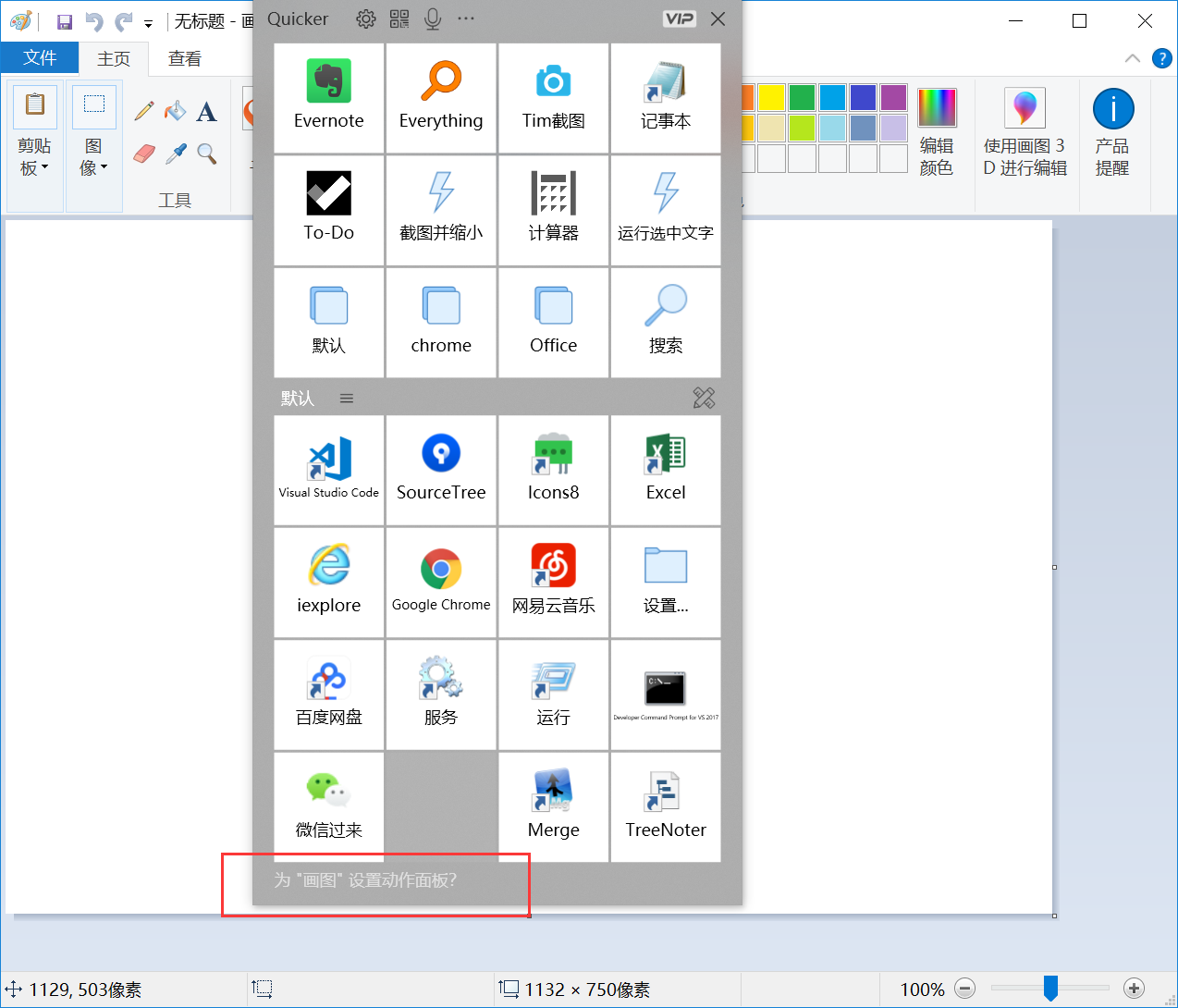Open chrome page group tile
Screen dimensions: 1178x1008
click(x=441, y=323)
